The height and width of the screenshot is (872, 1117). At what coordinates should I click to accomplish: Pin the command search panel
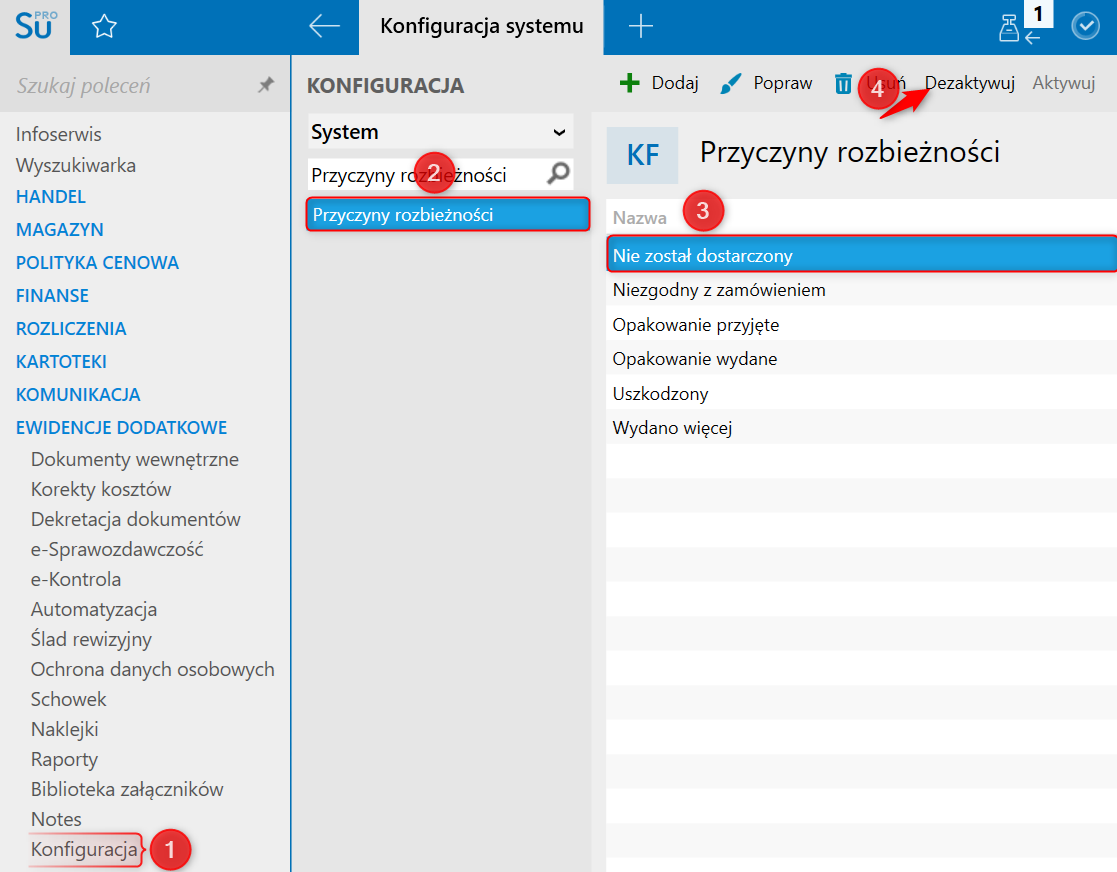(x=266, y=85)
